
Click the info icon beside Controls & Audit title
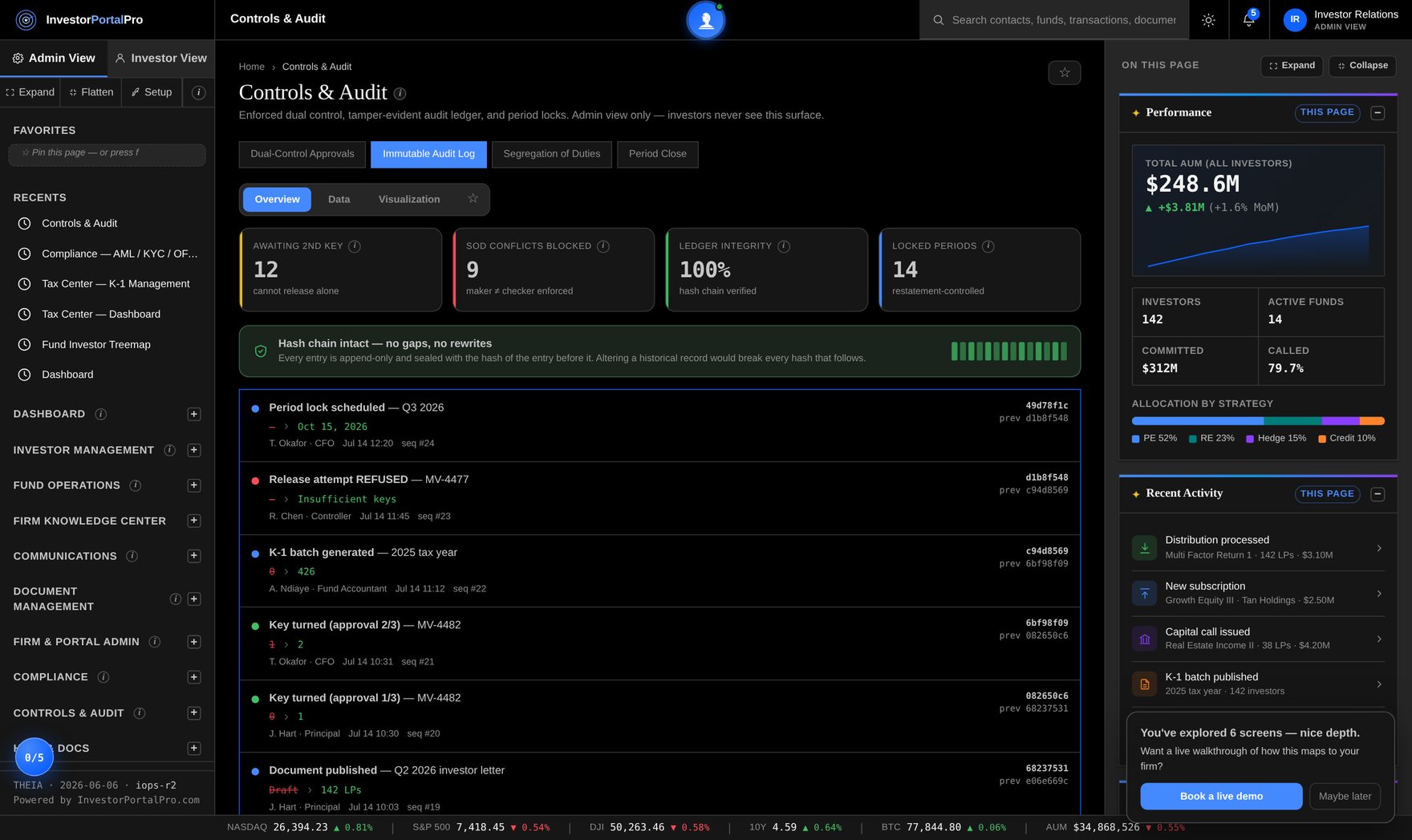(x=400, y=93)
